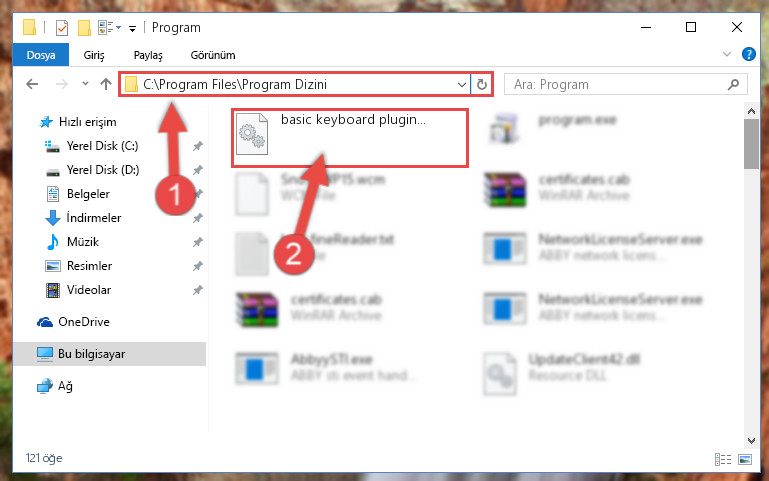Go up one folder level
Viewport: 769px width, 481px height.
click(106, 84)
